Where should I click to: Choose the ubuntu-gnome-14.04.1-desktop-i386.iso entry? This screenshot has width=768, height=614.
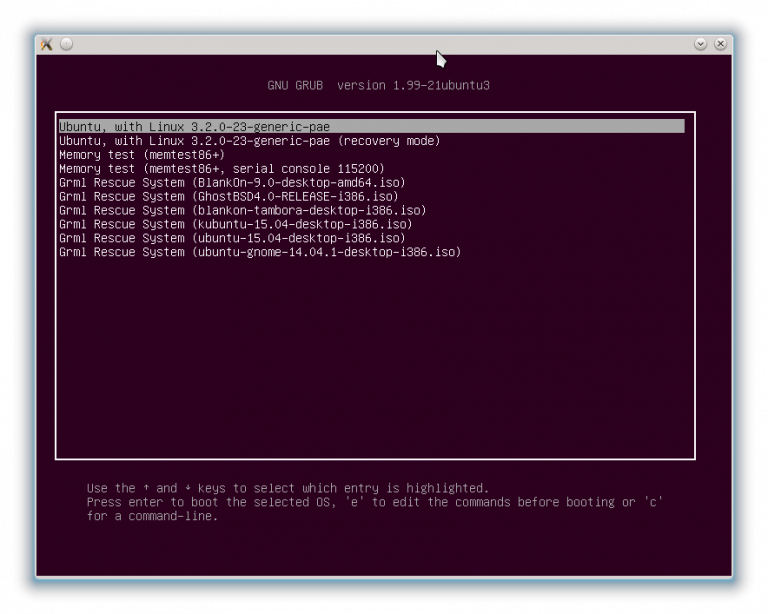pos(260,253)
